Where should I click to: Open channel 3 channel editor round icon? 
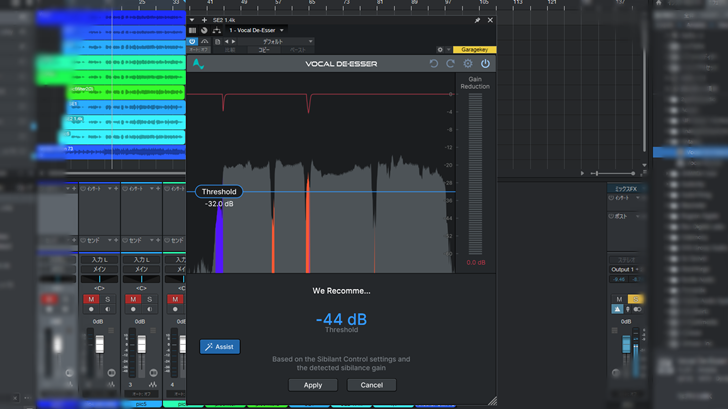(x=153, y=373)
